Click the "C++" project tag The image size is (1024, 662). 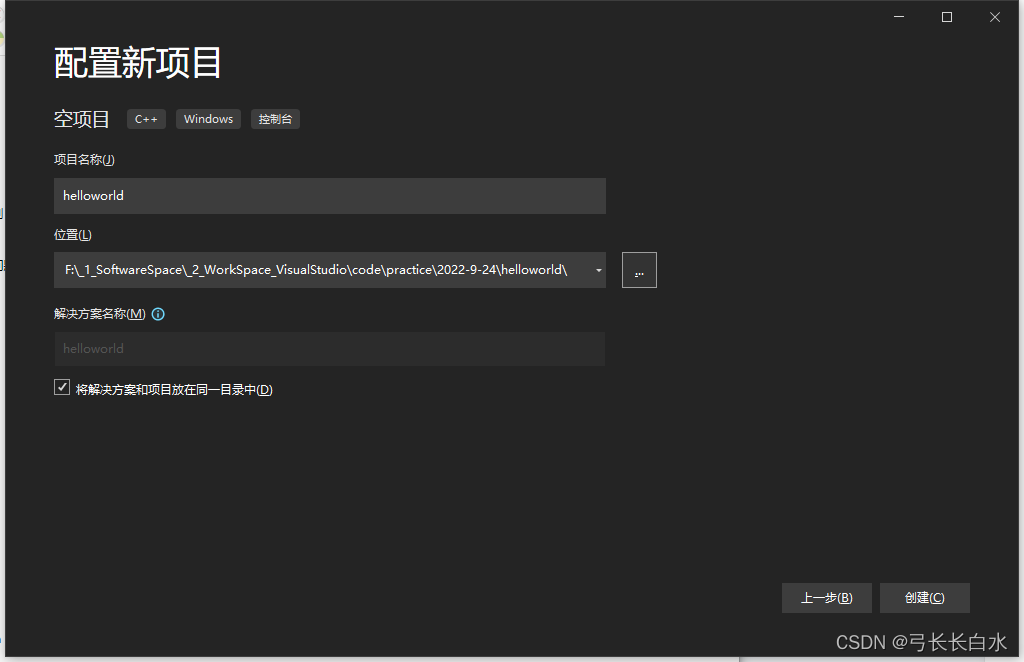tap(146, 118)
